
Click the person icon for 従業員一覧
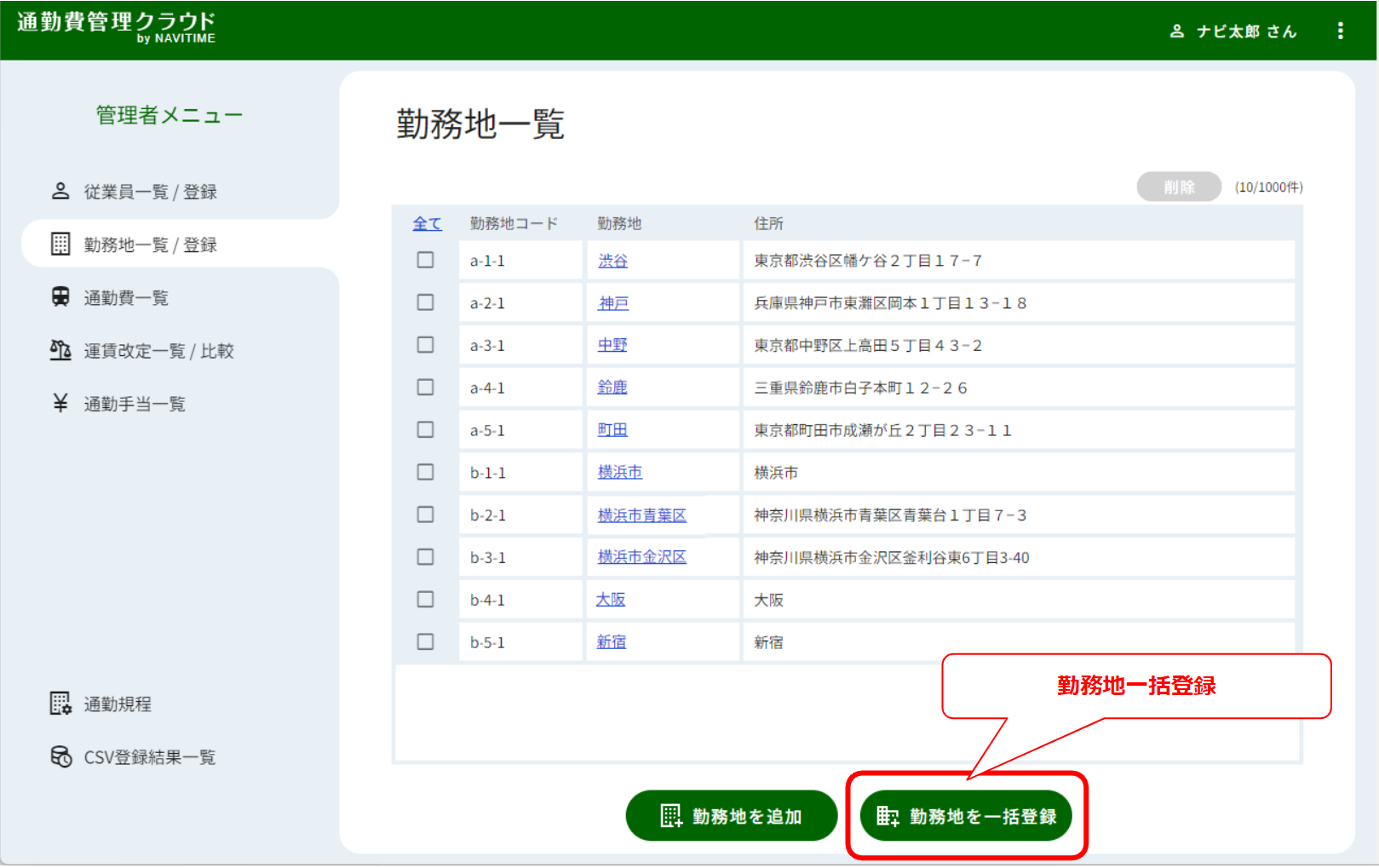(x=60, y=191)
